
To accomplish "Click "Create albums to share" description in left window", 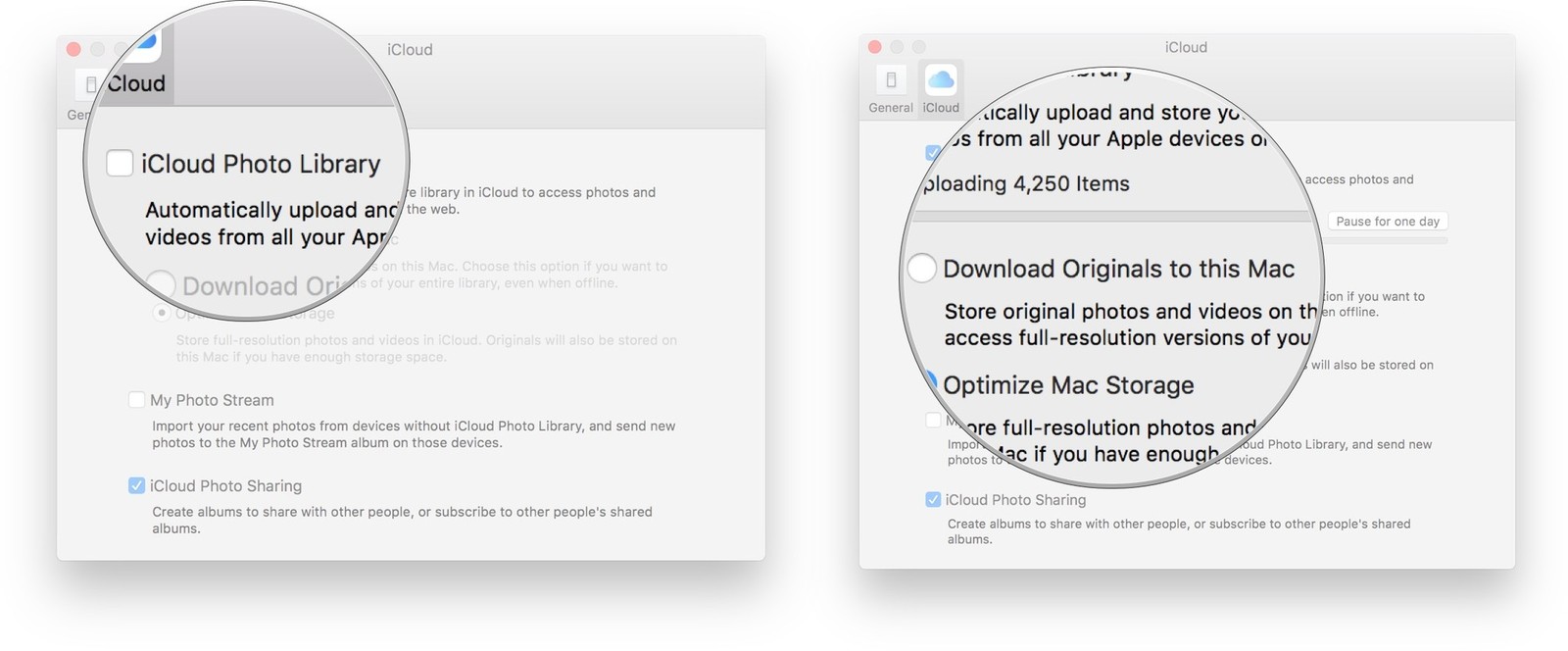I will pos(402,520).
